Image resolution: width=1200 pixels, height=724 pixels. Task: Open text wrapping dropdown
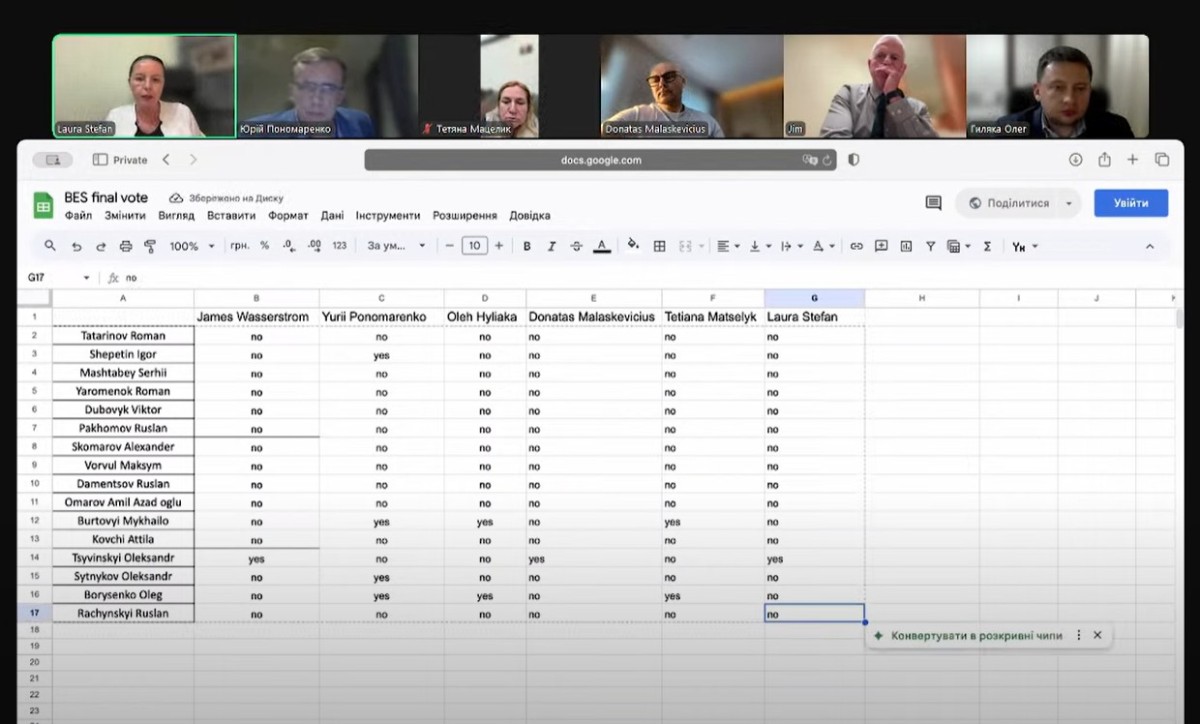pyautogui.click(x=790, y=246)
